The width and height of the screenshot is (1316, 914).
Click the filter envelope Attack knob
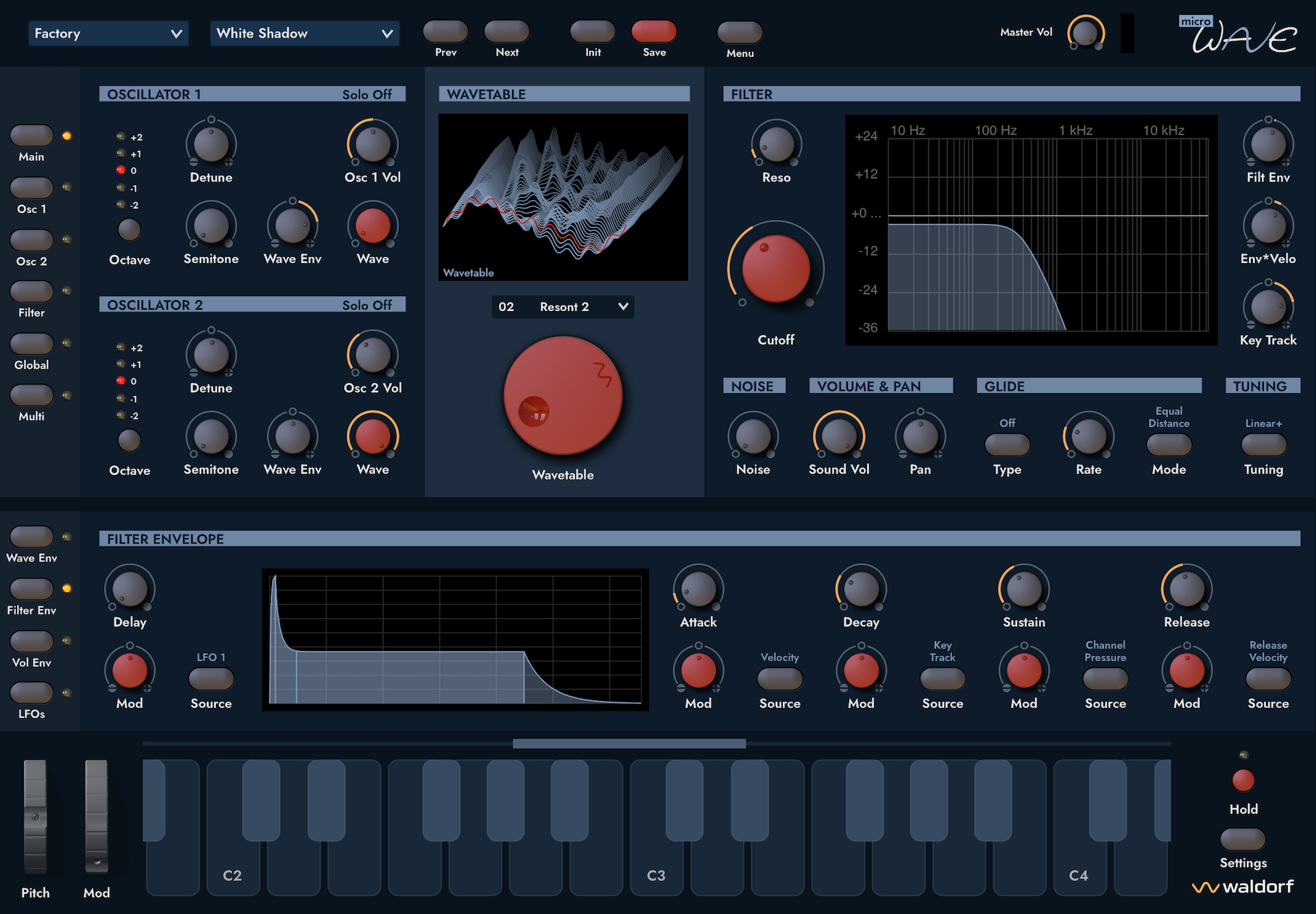pyautogui.click(x=698, y=589)
